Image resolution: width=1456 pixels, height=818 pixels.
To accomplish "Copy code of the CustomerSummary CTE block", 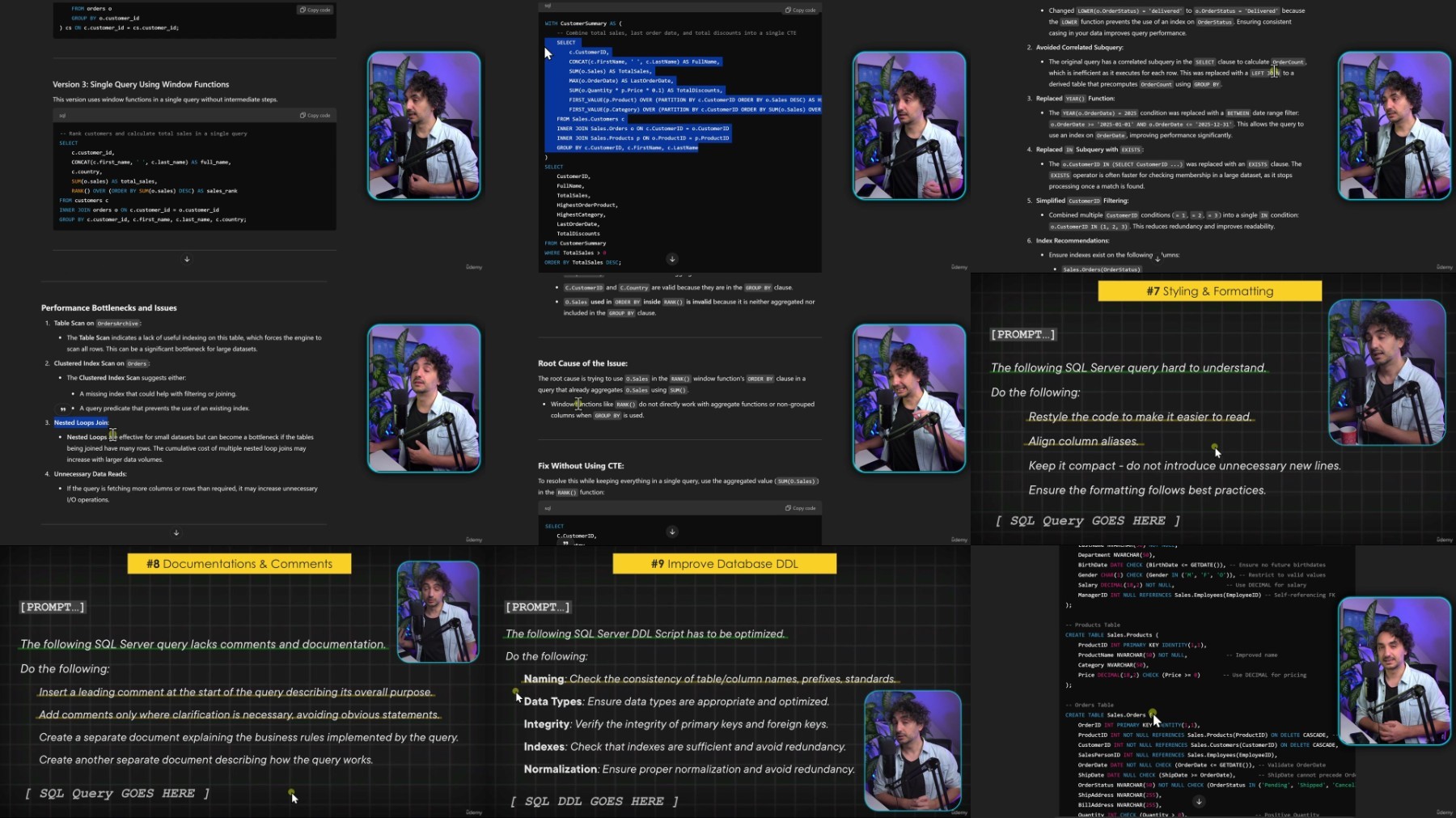I will pyautogui.click(x=801, y=10).
